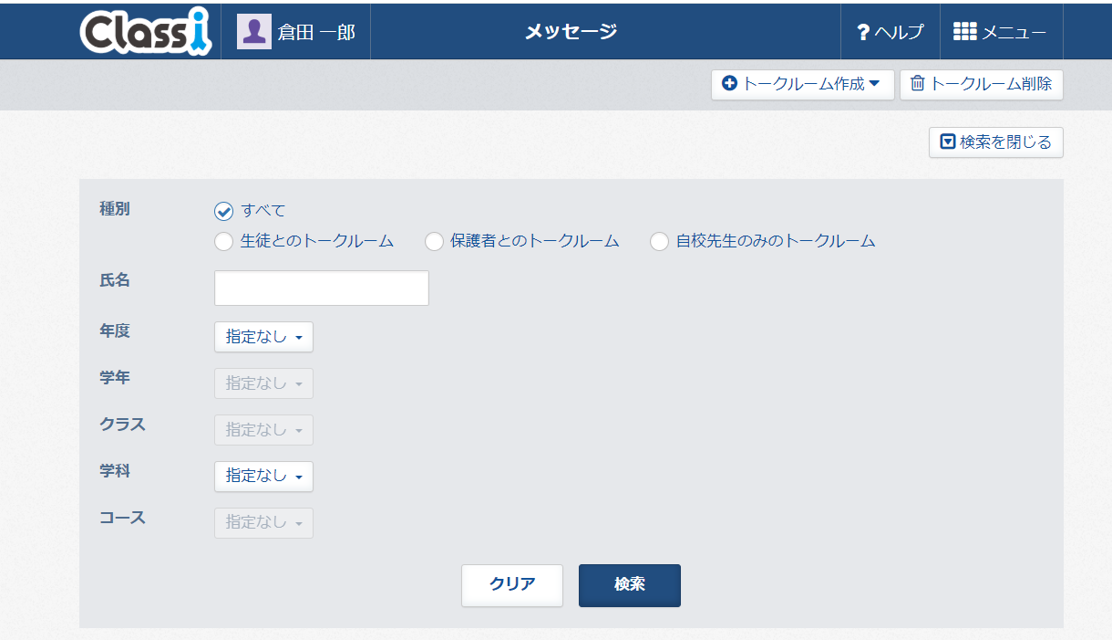Image resolution: width=1112 pixels, height=640 pixels.
Task: Click the クリア button
Action: pyautogui.click(x=512, y=585)
